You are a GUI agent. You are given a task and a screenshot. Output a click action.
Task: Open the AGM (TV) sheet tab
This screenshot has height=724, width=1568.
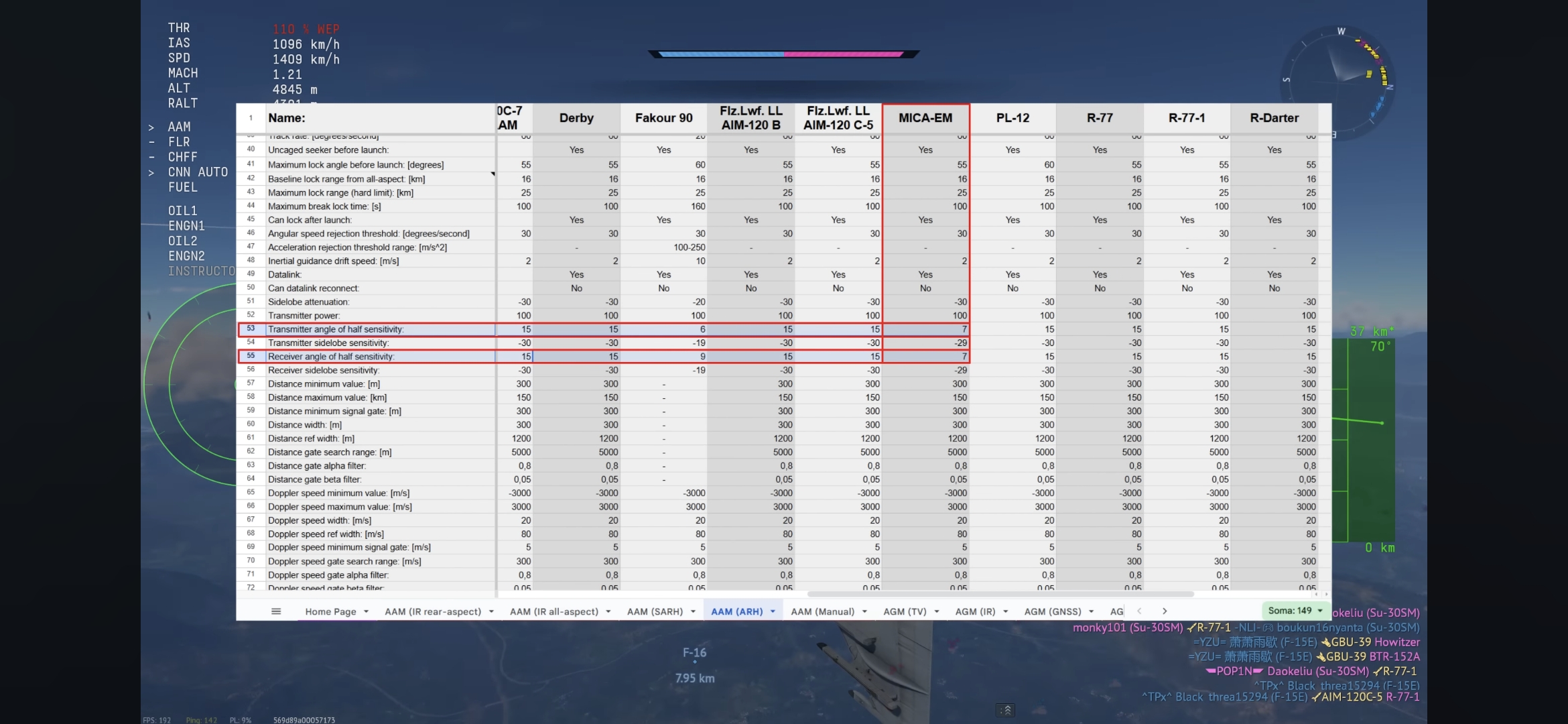905,611
